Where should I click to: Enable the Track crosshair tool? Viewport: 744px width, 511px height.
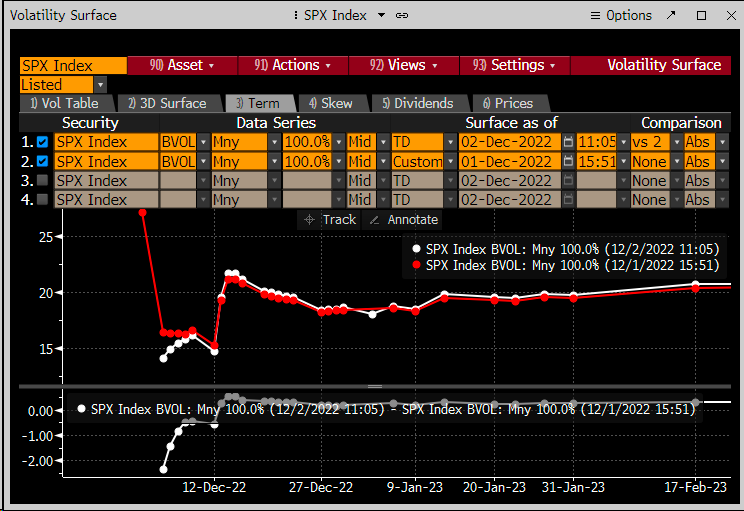coord(329,219)
